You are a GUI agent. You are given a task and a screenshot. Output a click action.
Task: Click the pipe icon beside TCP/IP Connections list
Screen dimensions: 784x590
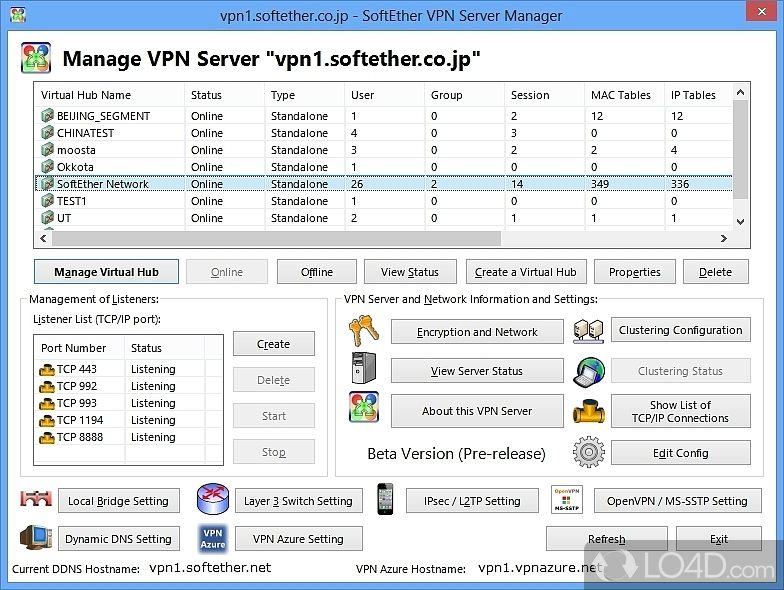click(x=589, y=411)
